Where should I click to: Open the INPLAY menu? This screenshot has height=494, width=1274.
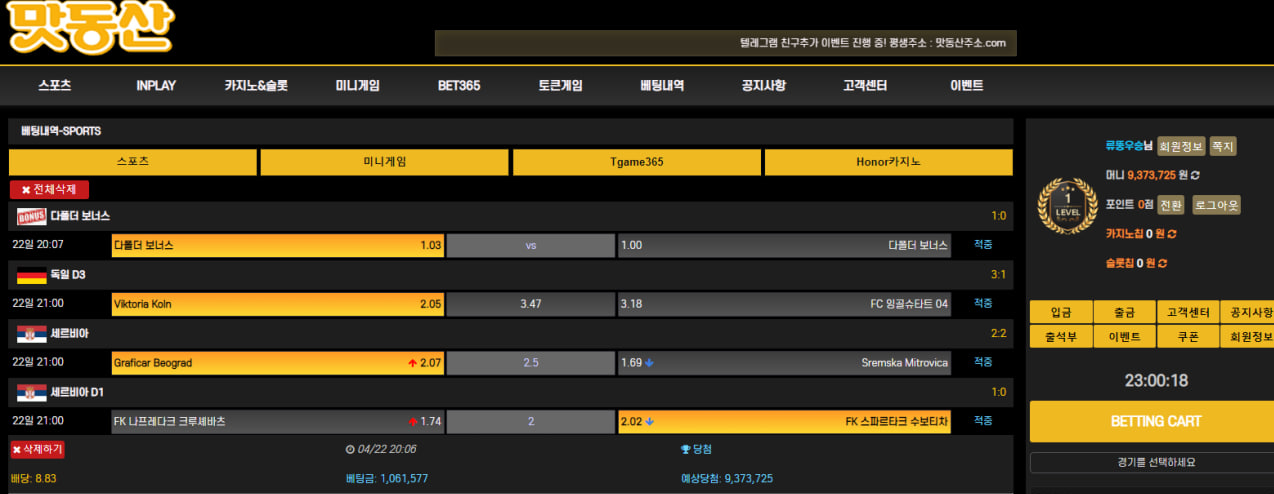(x=156, y=86)
